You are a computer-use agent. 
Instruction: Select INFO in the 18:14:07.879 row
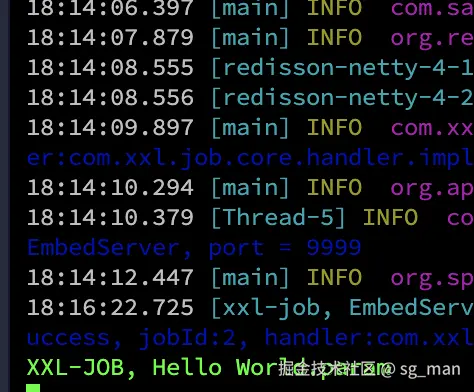tap(334, 37)
